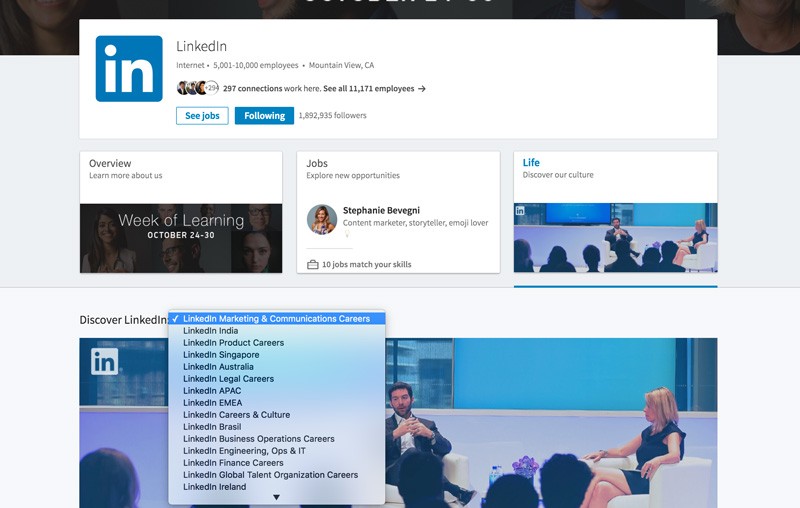Select LinkedIn Legal Careers option
The image size is (800, 508).
pyautogui.click(x=277, y=379)
